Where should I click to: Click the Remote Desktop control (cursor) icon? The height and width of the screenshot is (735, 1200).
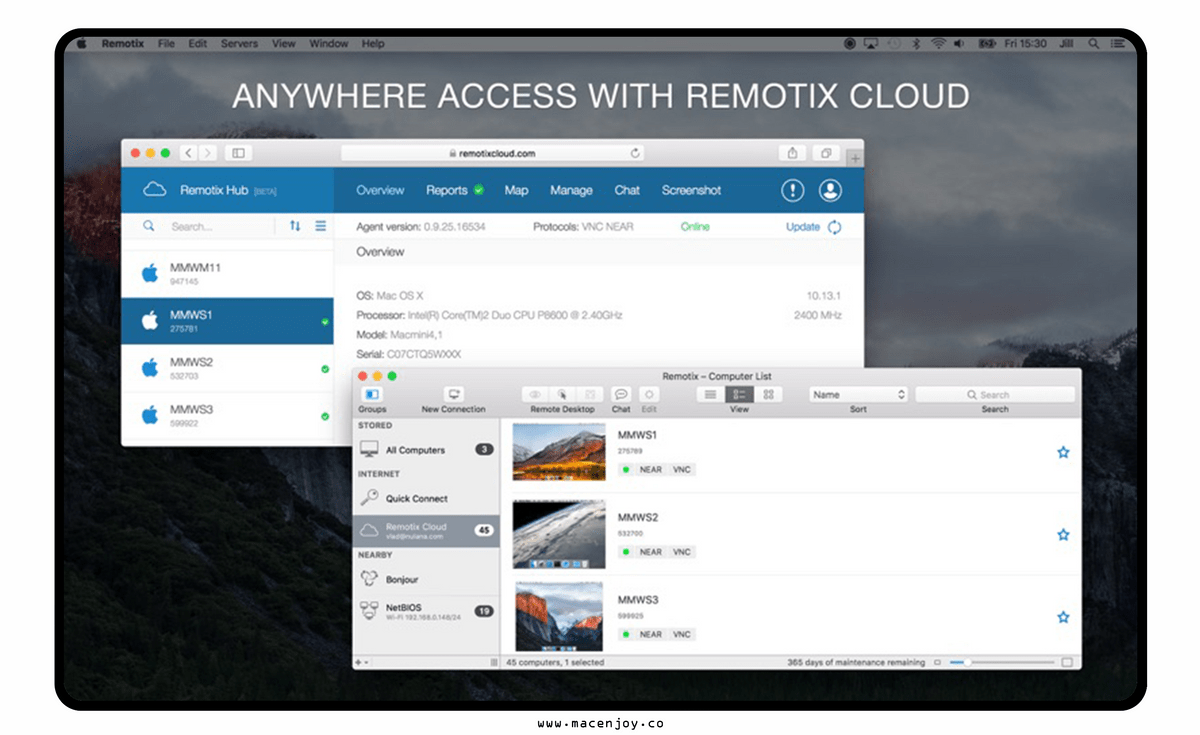click(562, 395)
